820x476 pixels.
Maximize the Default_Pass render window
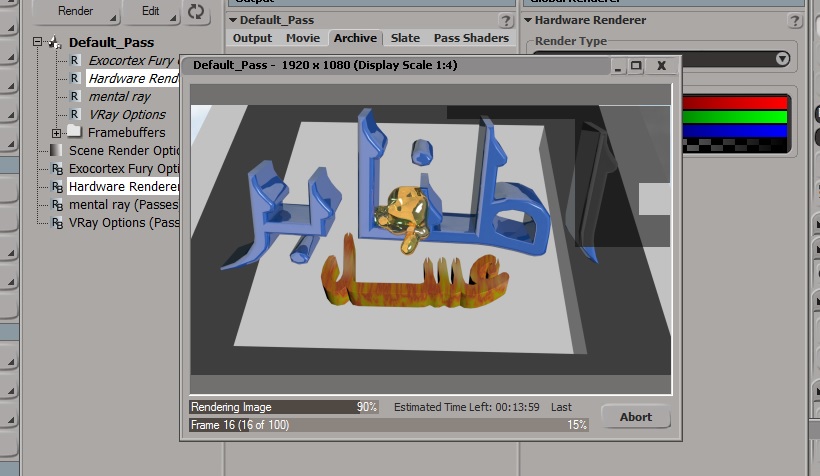[636, 66]
